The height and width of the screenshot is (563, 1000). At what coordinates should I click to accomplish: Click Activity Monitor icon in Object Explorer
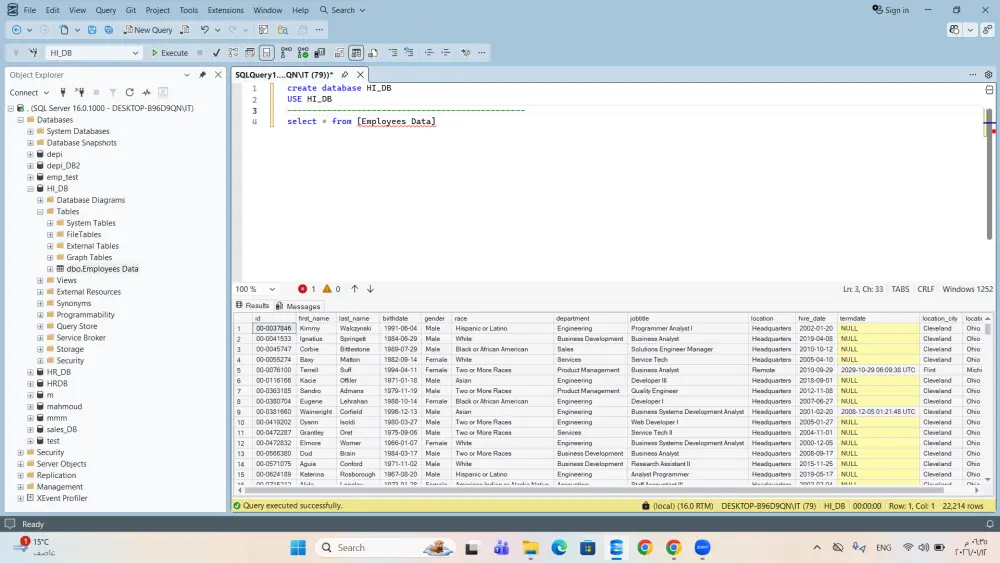[x=146, y=92]
